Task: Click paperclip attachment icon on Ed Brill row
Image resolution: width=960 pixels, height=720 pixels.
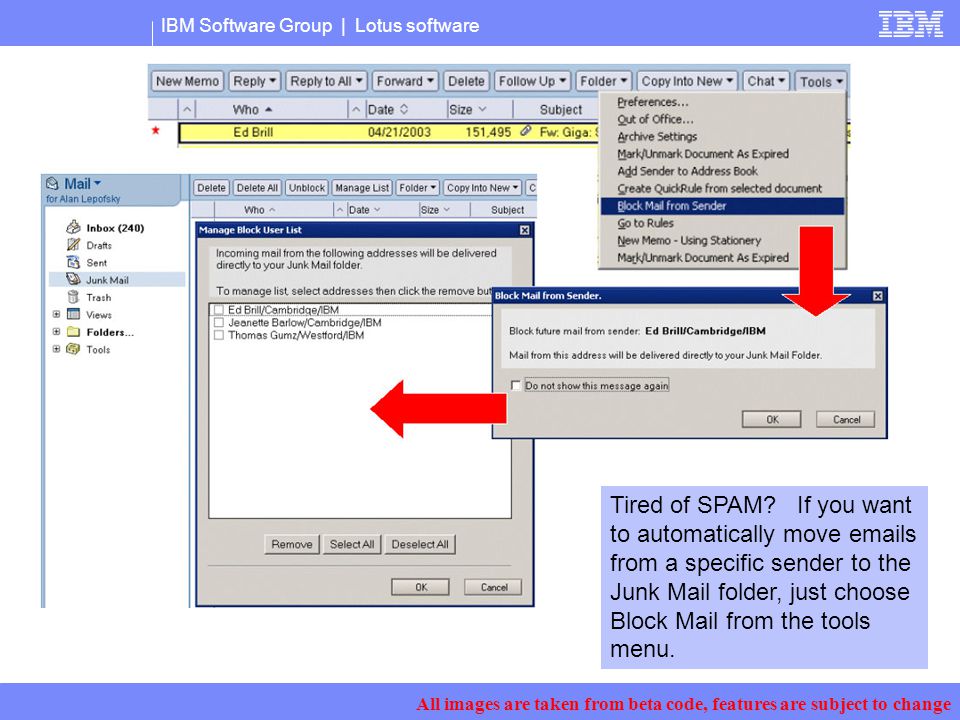Action: click(x=525, y=131)
